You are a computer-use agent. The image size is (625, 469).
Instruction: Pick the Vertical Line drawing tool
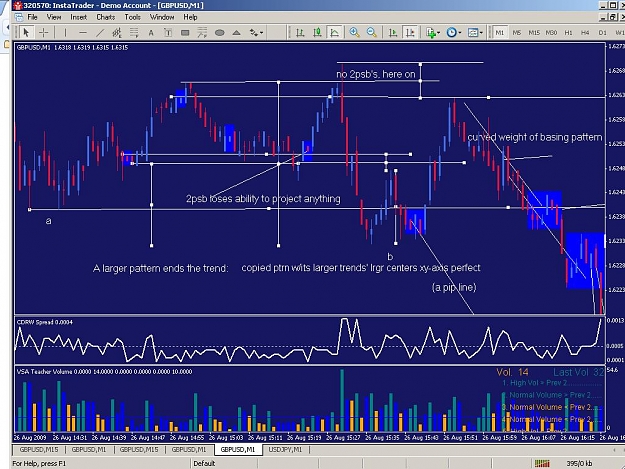coord(65,33)
